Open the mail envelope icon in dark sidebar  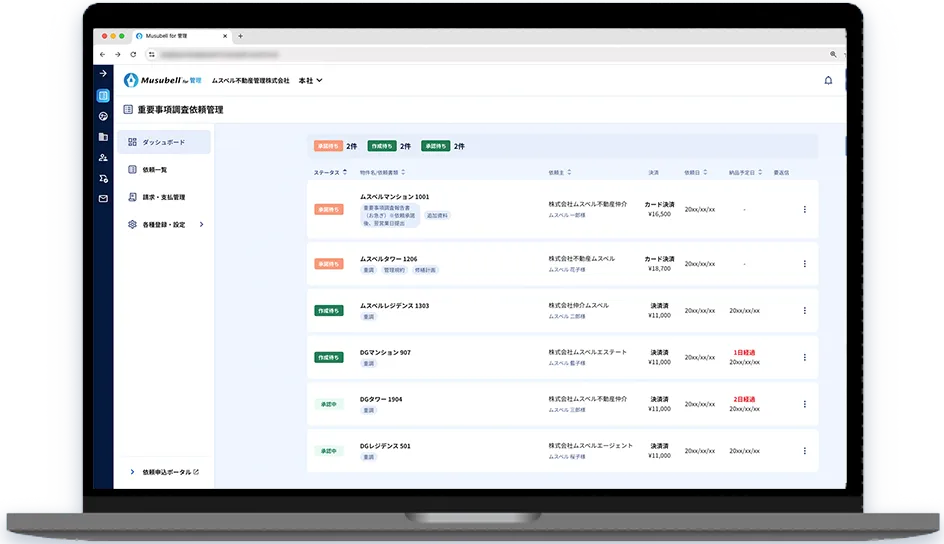(103, 199)
